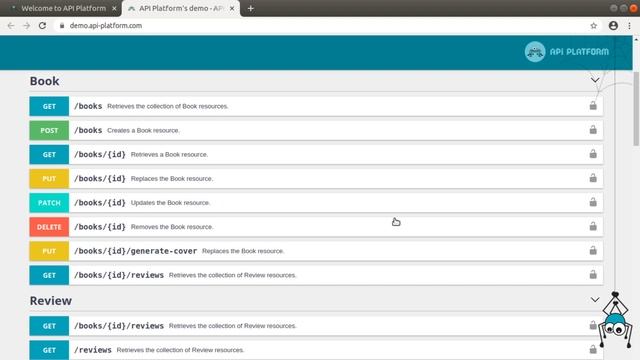This screenshot has width=640, height=360.
Task: Close the API Platform's demo tab
Action: 232,8
